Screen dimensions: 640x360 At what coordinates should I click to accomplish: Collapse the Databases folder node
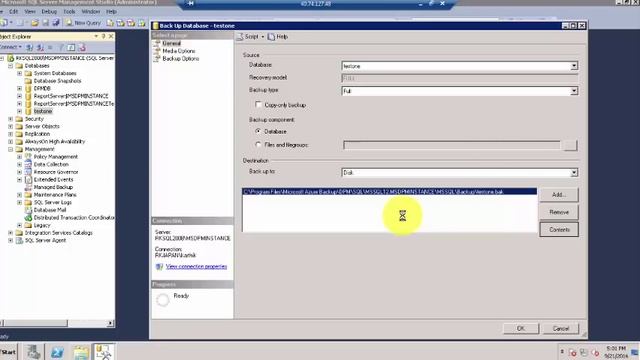tap(11, 66)
